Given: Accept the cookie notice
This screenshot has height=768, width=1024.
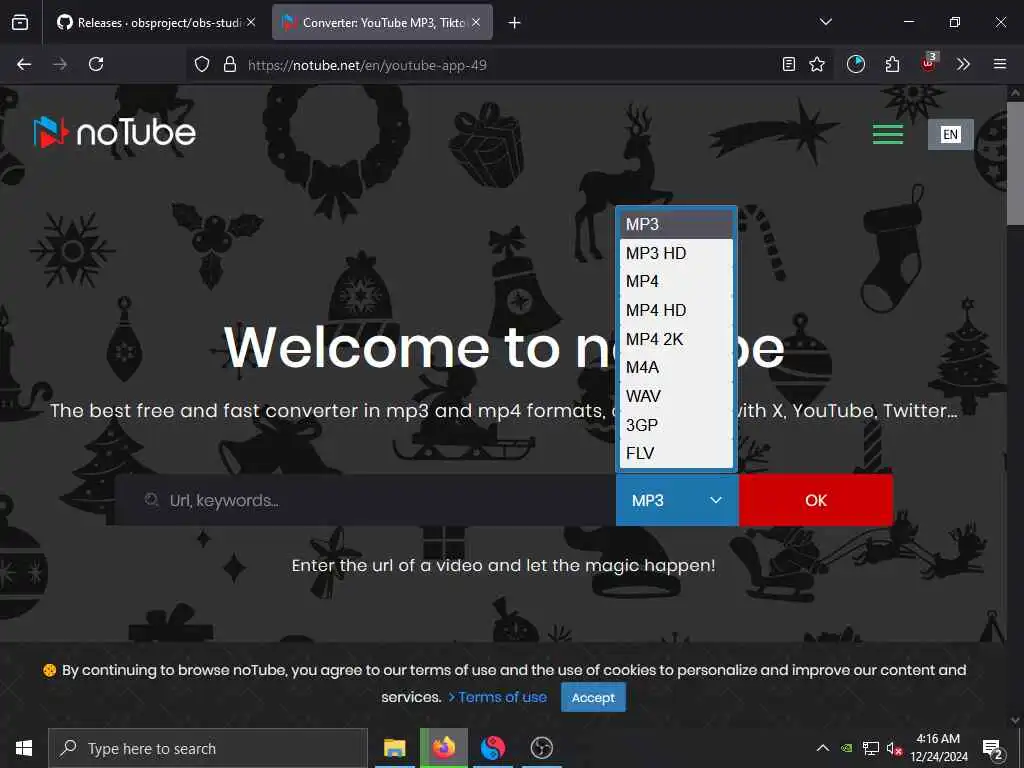Looking at the screenshot, I should tap(593, 697).
